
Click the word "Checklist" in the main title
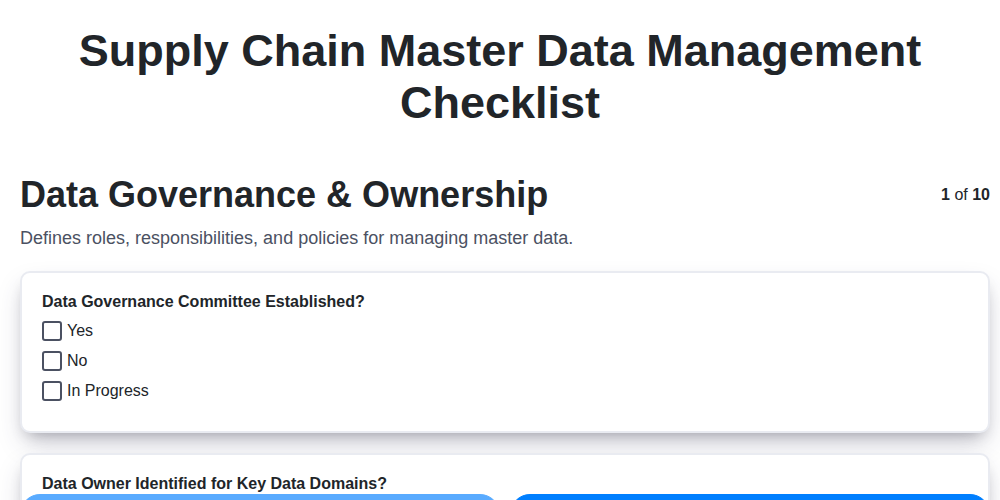point(500,103)
